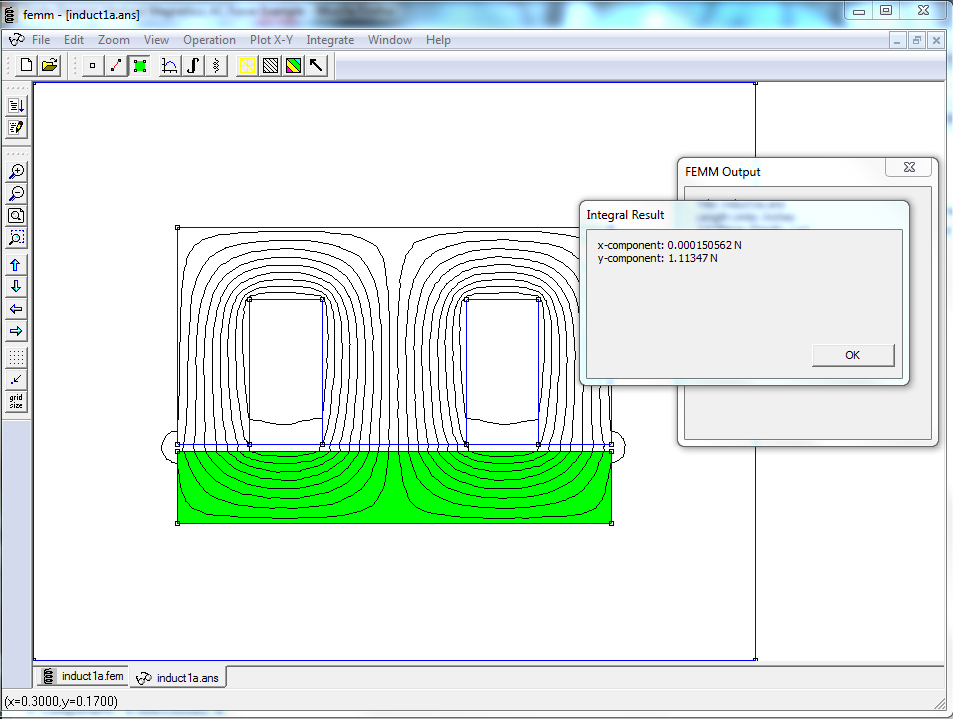This screenshot has height=719, width=953.
Task: Click the grid size button
Action: pyautogui.click(x=16, y=402)
